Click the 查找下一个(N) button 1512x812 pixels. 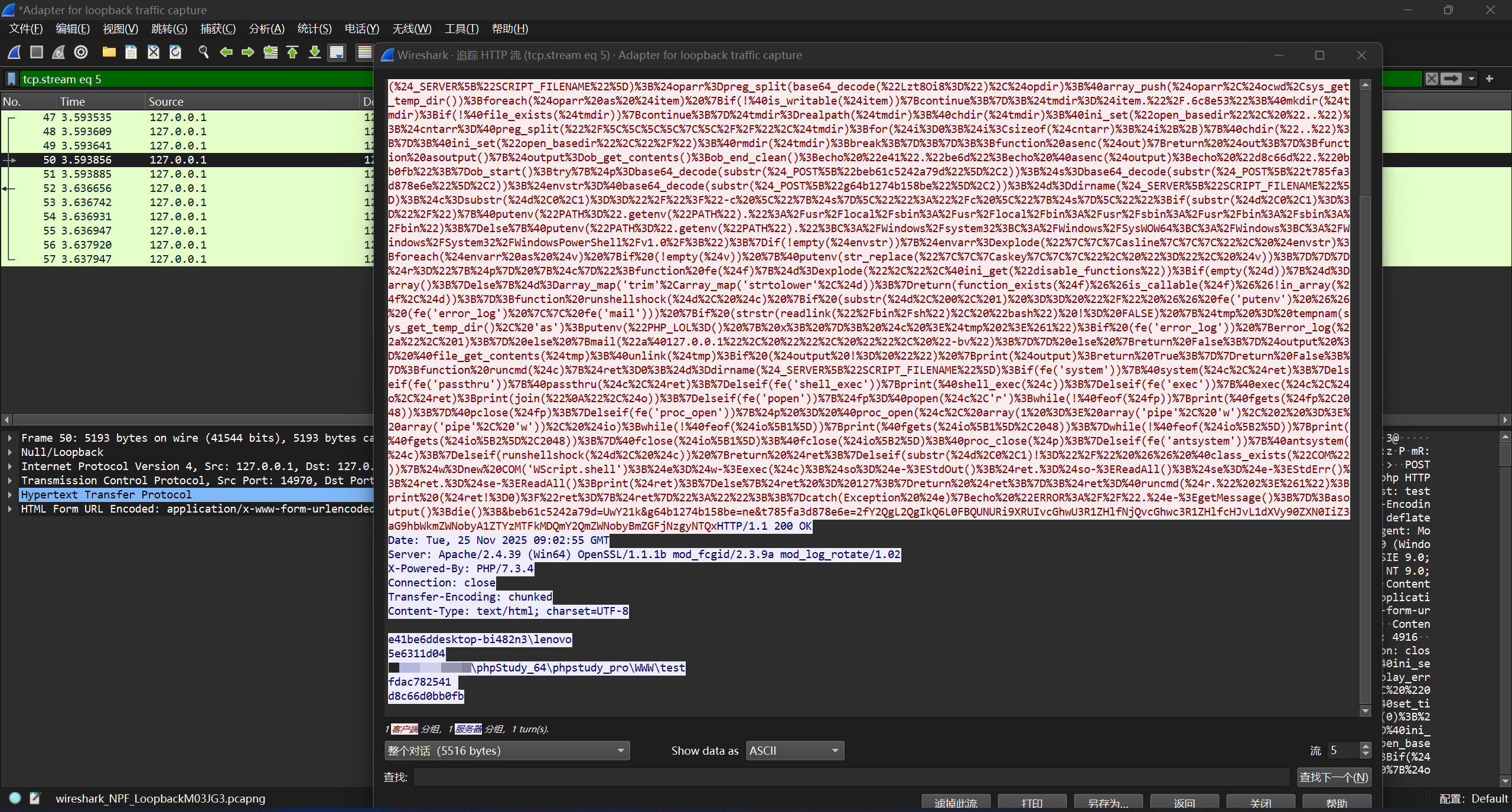(x=1333, y=777)
